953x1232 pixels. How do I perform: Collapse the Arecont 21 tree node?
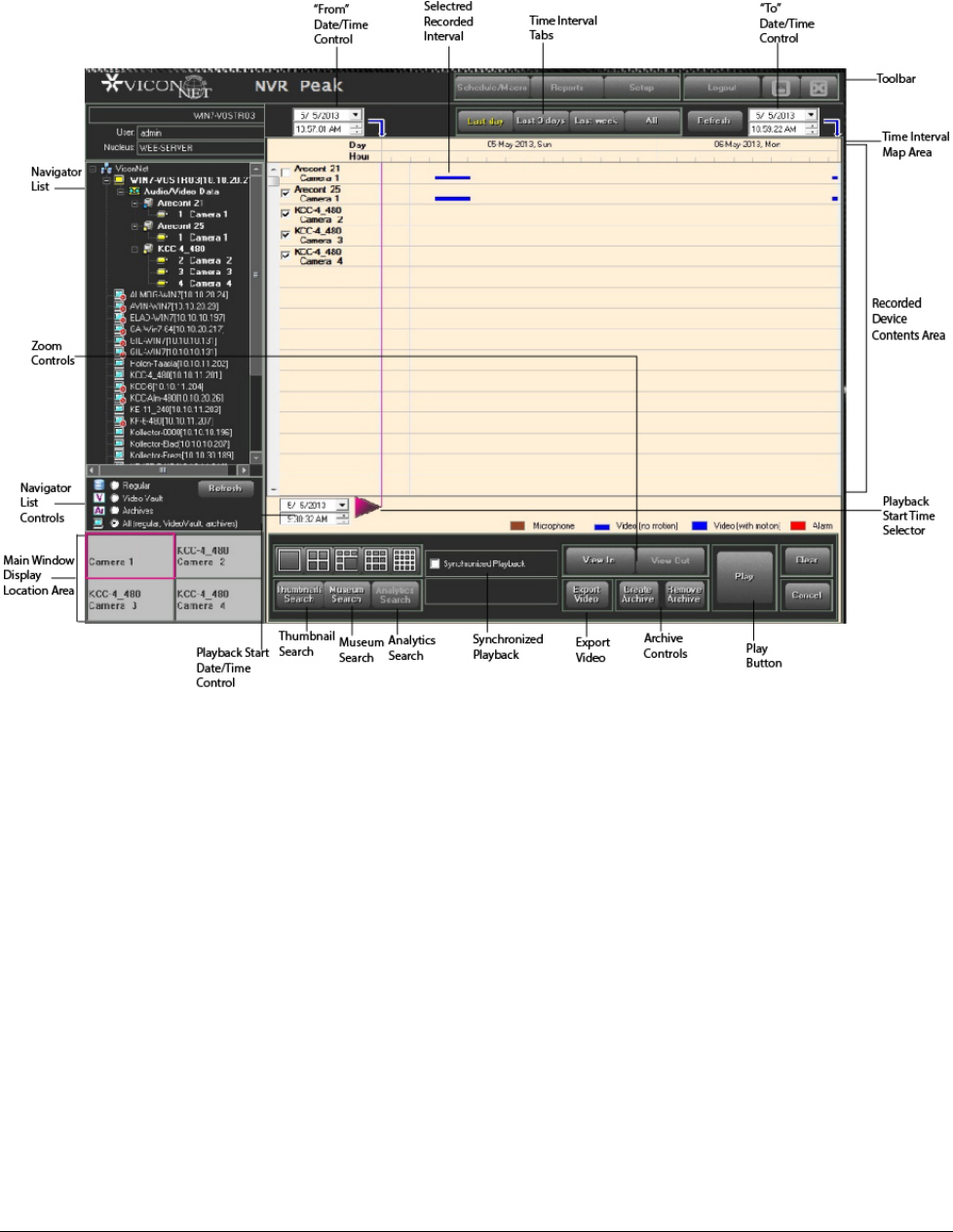pos(134,204)
